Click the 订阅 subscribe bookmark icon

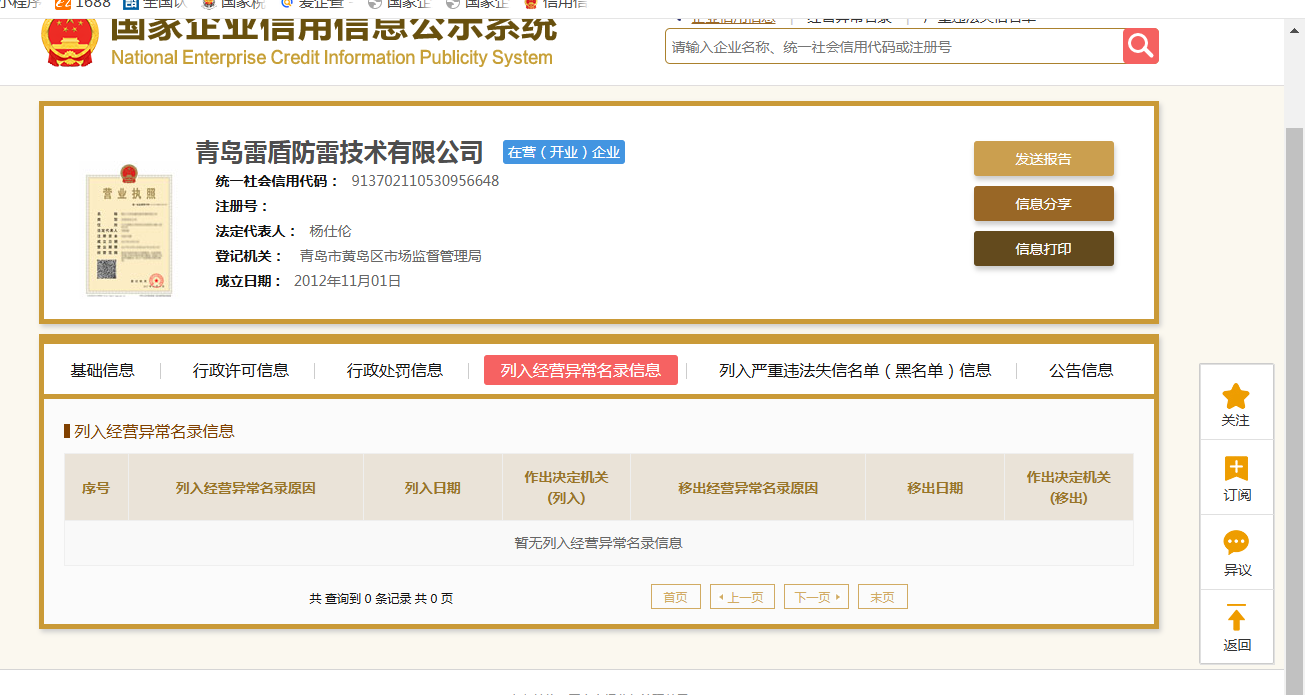pyautogui.click(x=1236, y=469)
